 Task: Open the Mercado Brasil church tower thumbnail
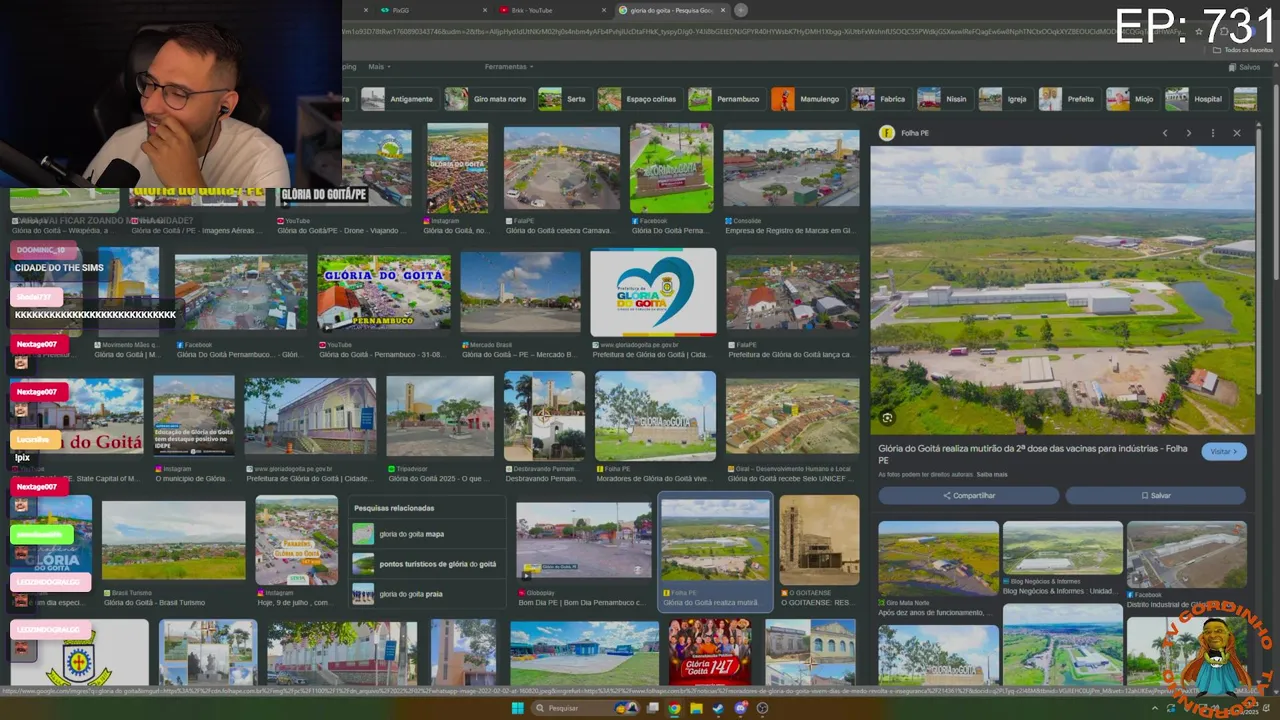(519, 293)
